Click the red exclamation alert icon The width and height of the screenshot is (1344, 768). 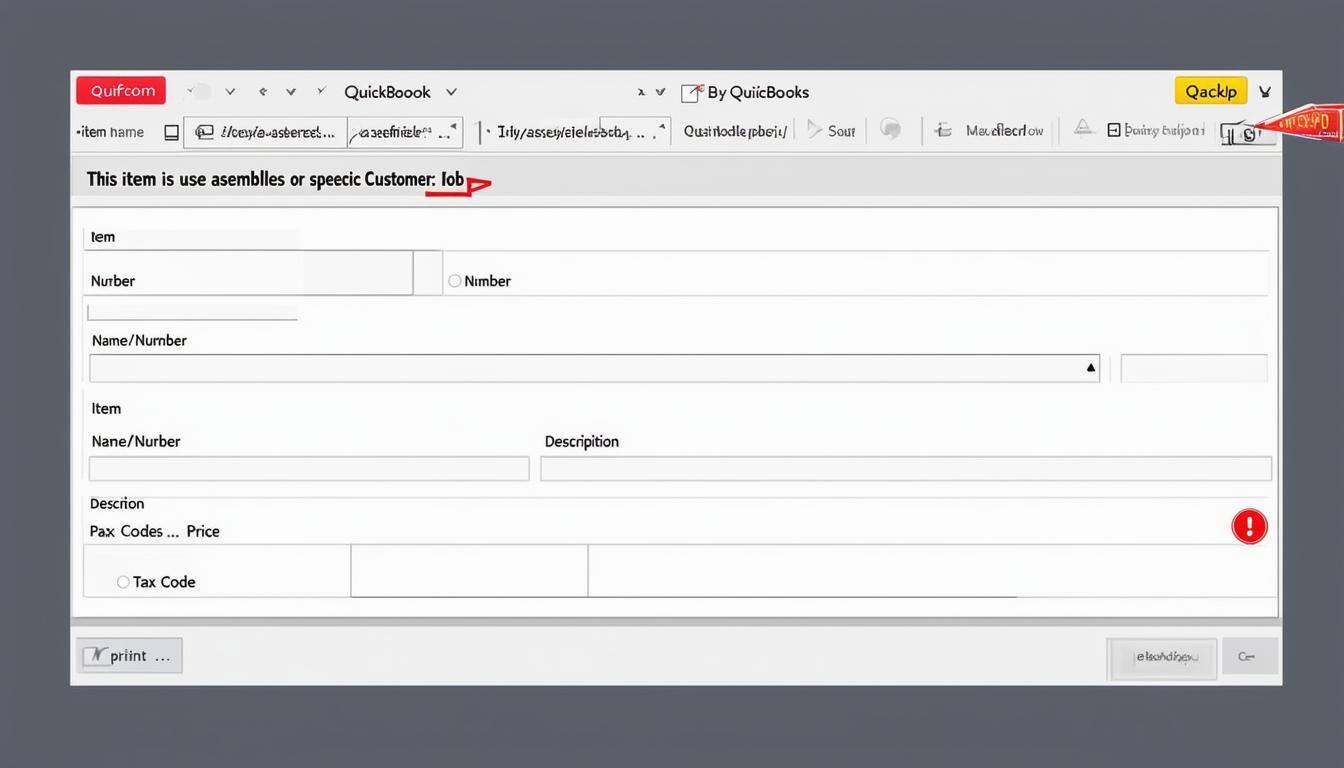coord(1249,525)
